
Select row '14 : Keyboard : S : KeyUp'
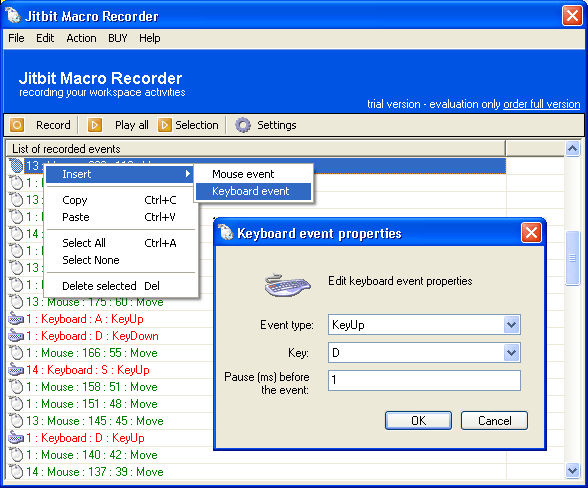88,370
